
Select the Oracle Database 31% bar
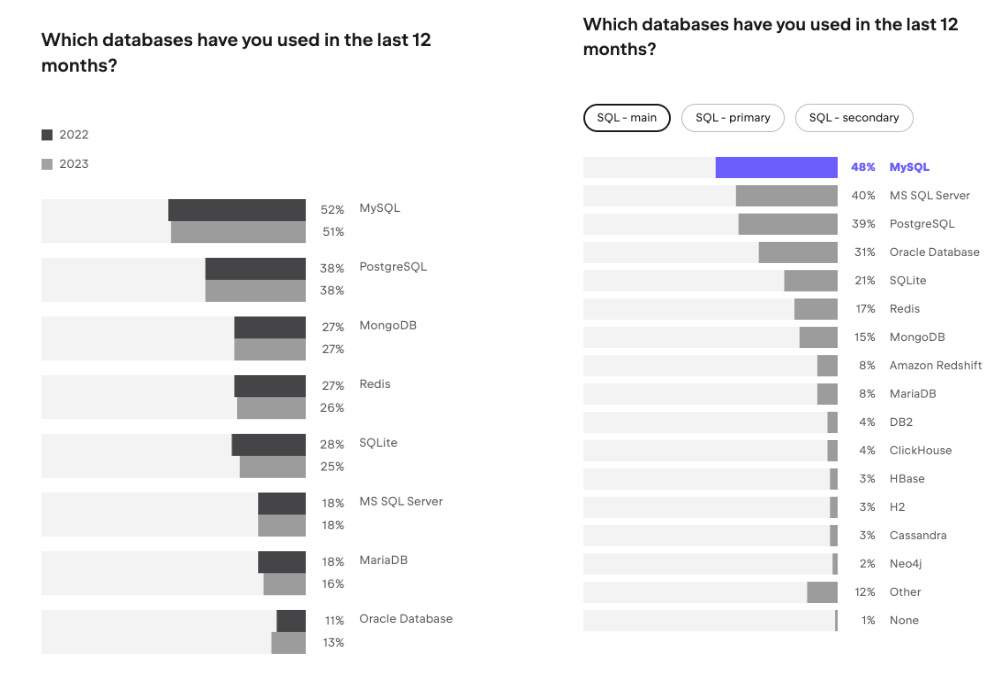pyautogui.click(x=798, y=252)
